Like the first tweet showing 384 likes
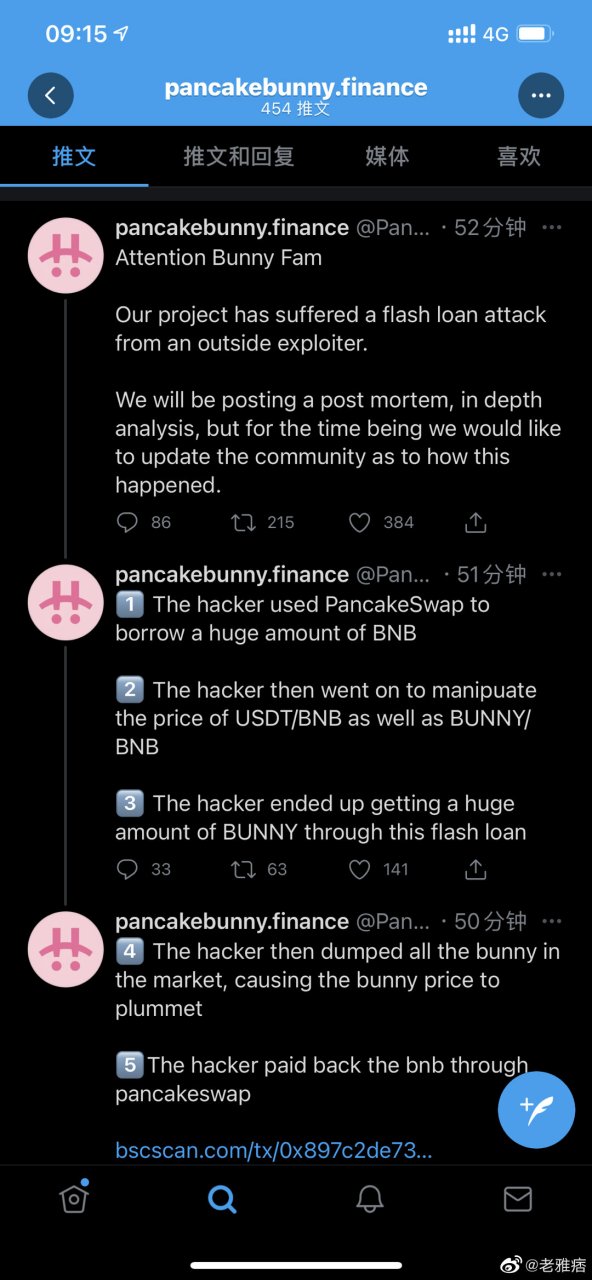 [x=359, y=522]
